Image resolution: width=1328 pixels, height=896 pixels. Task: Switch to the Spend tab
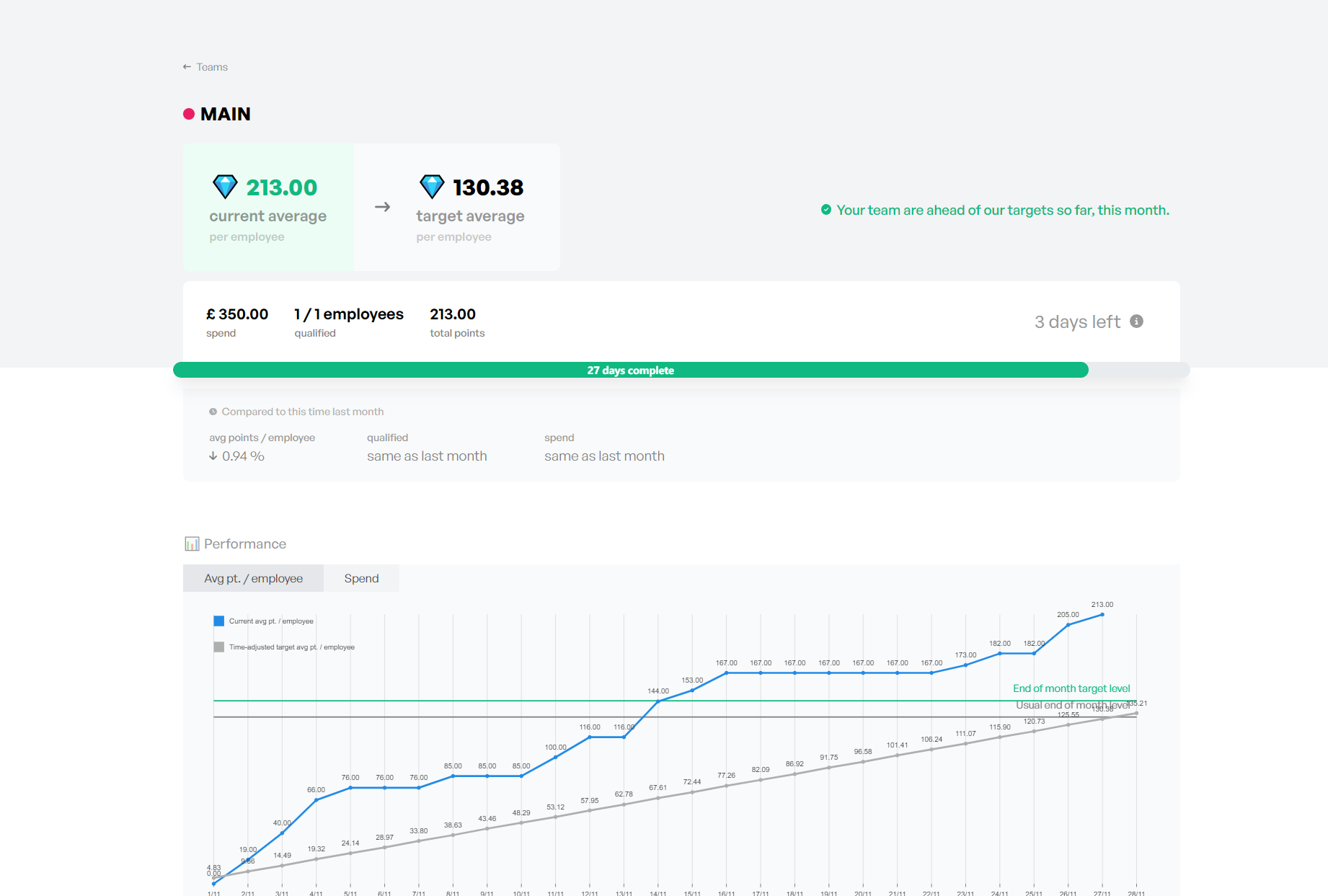(361, 578)
